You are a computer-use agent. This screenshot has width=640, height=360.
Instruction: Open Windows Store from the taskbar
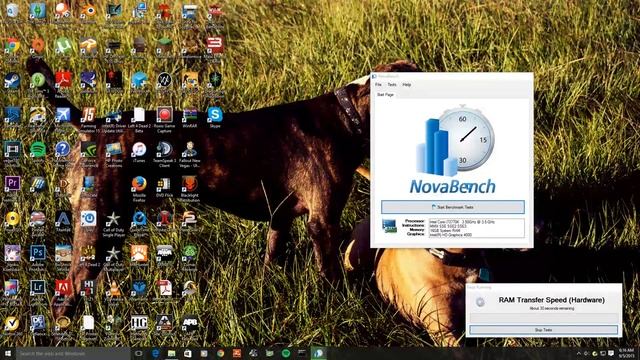pos(188,353)
